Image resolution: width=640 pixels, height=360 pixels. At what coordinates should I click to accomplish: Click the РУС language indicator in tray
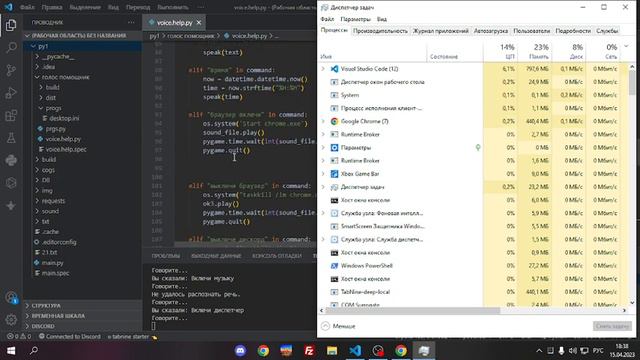[598, 351]
